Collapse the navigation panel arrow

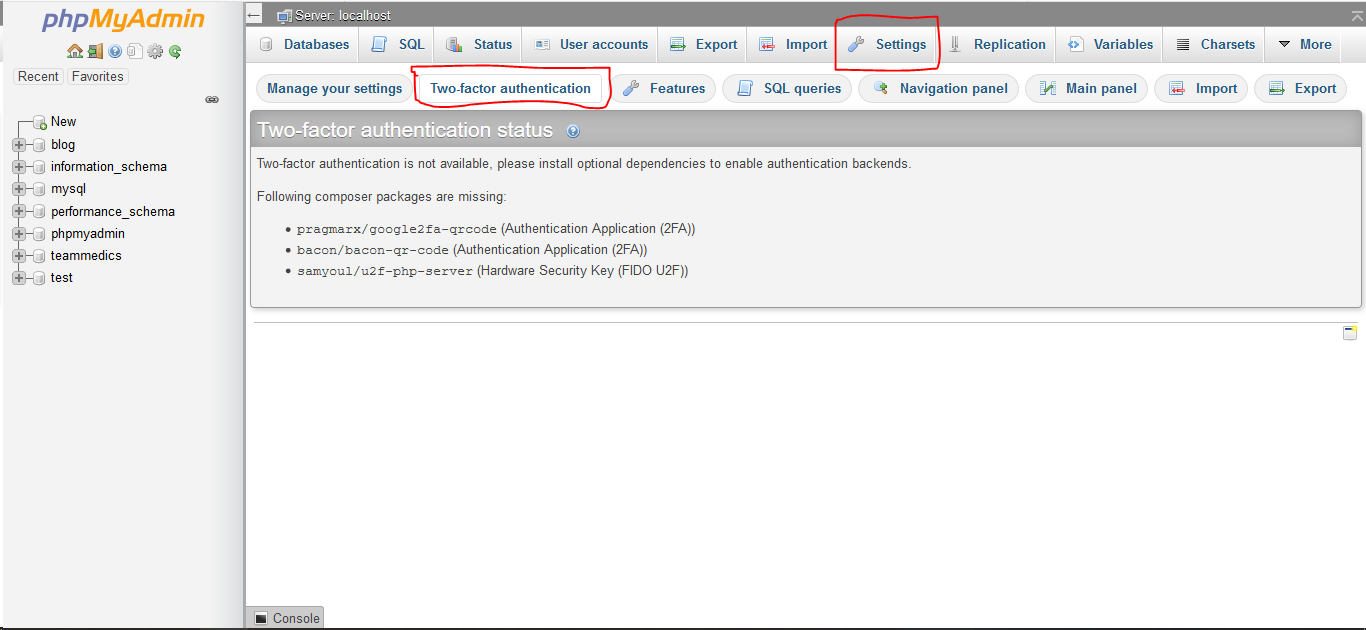211,98
